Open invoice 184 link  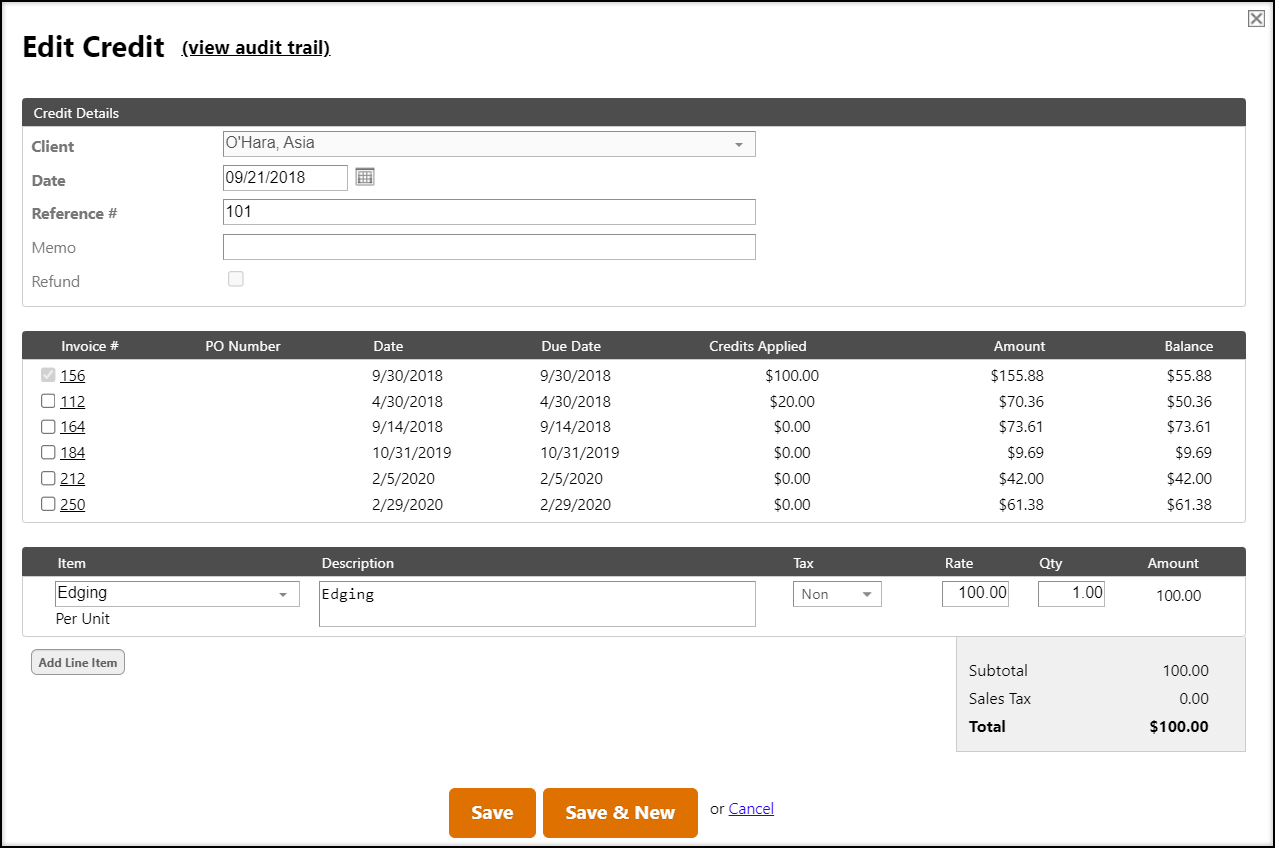[x=72, y=453]
